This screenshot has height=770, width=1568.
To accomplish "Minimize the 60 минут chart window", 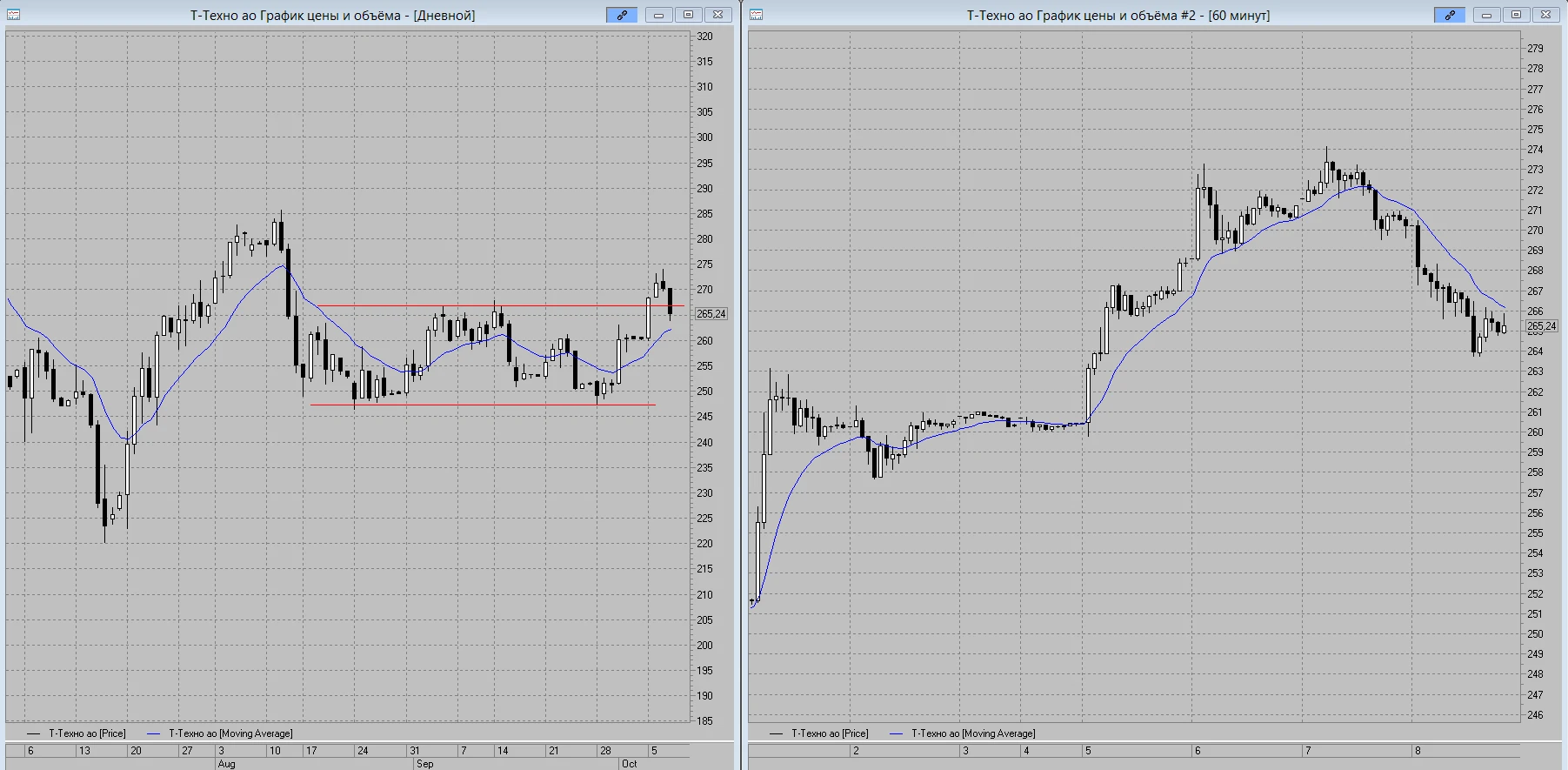I will 1486,15.
